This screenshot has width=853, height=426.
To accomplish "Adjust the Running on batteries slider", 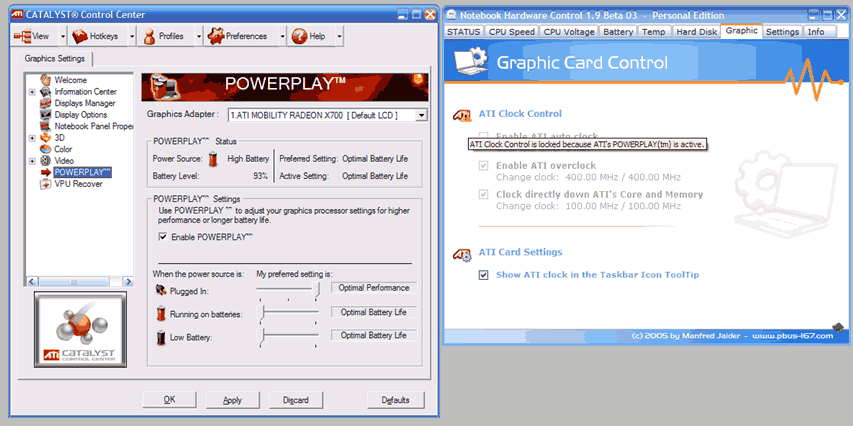I will (x=262, y=313).
